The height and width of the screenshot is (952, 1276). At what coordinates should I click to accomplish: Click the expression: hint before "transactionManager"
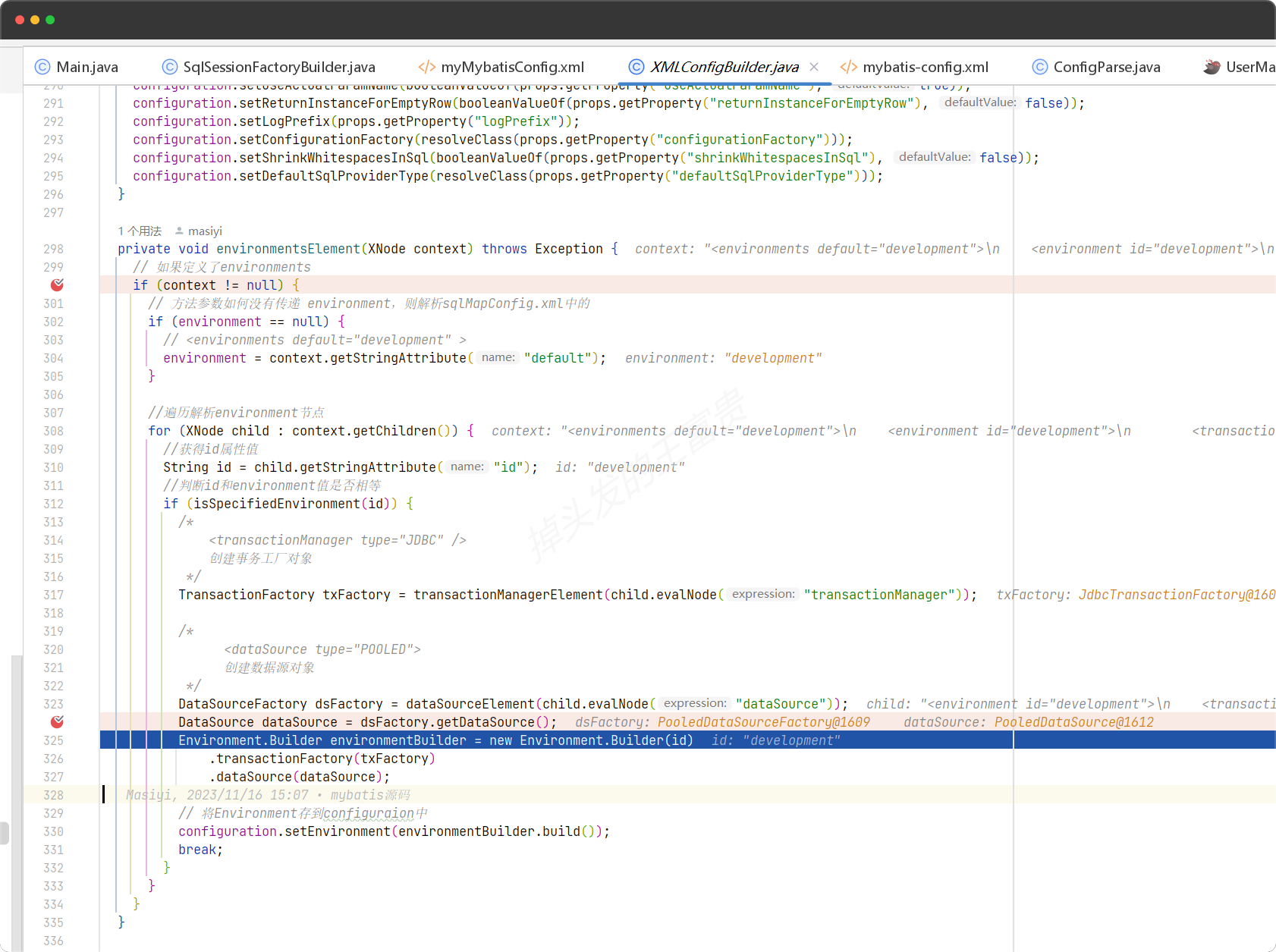click(763, 594)
